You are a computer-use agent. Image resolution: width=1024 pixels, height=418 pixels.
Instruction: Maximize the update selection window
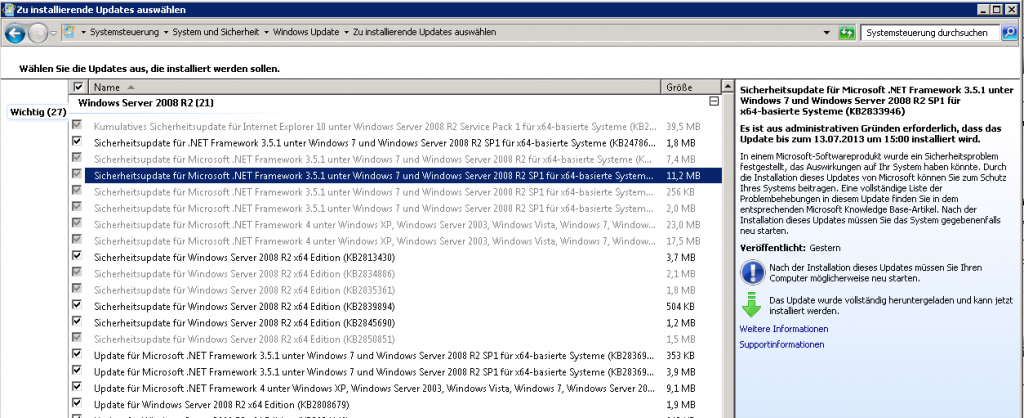(x=999, y=9)
